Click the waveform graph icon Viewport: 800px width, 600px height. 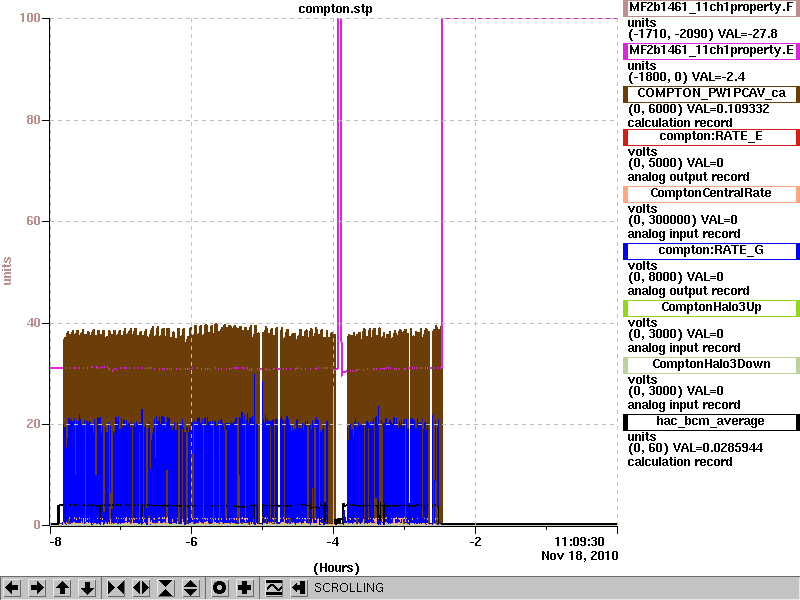coord(274,588)
